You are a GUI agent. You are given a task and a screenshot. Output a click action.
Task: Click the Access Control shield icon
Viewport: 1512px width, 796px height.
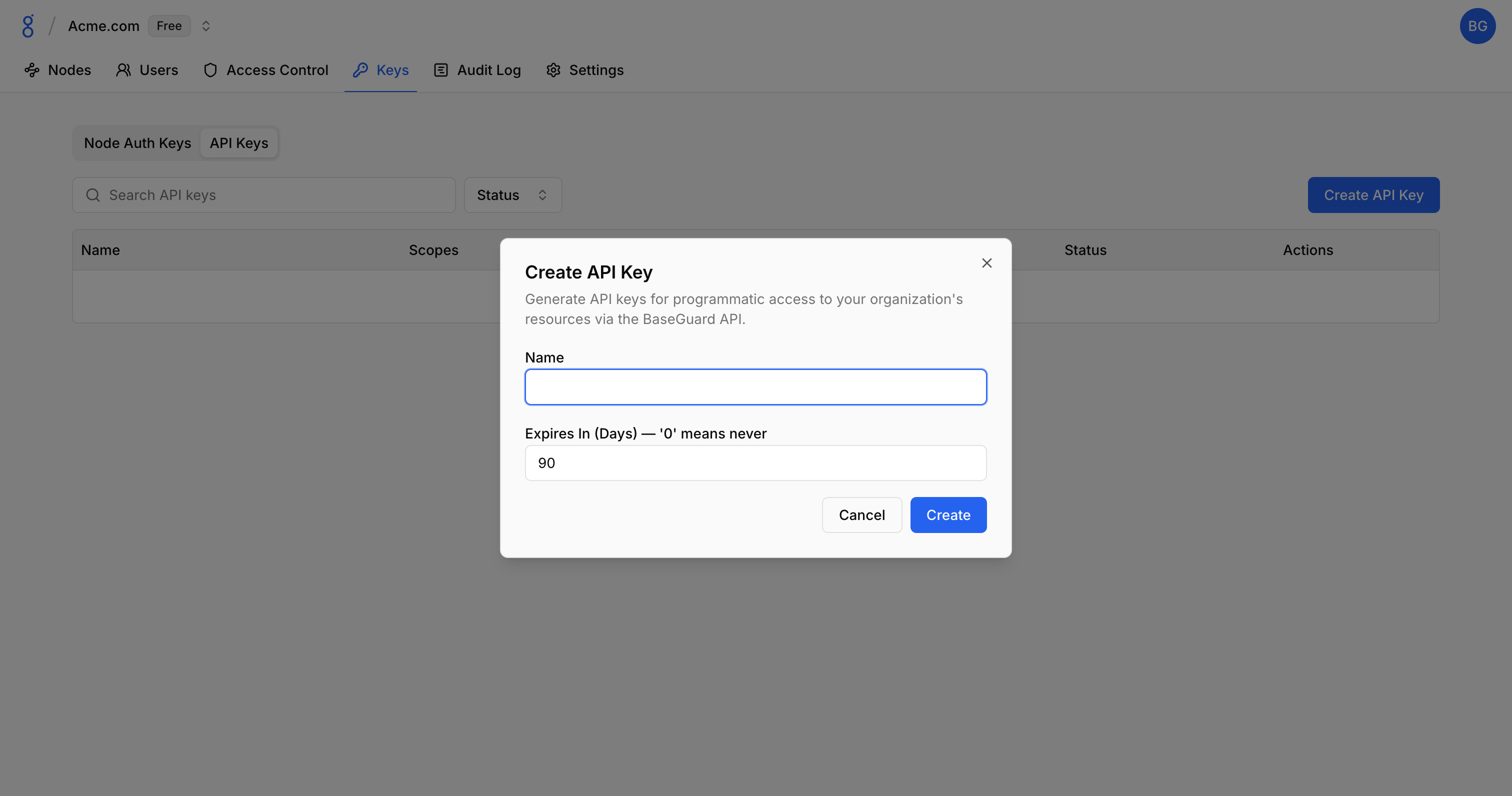click(210, 70)
